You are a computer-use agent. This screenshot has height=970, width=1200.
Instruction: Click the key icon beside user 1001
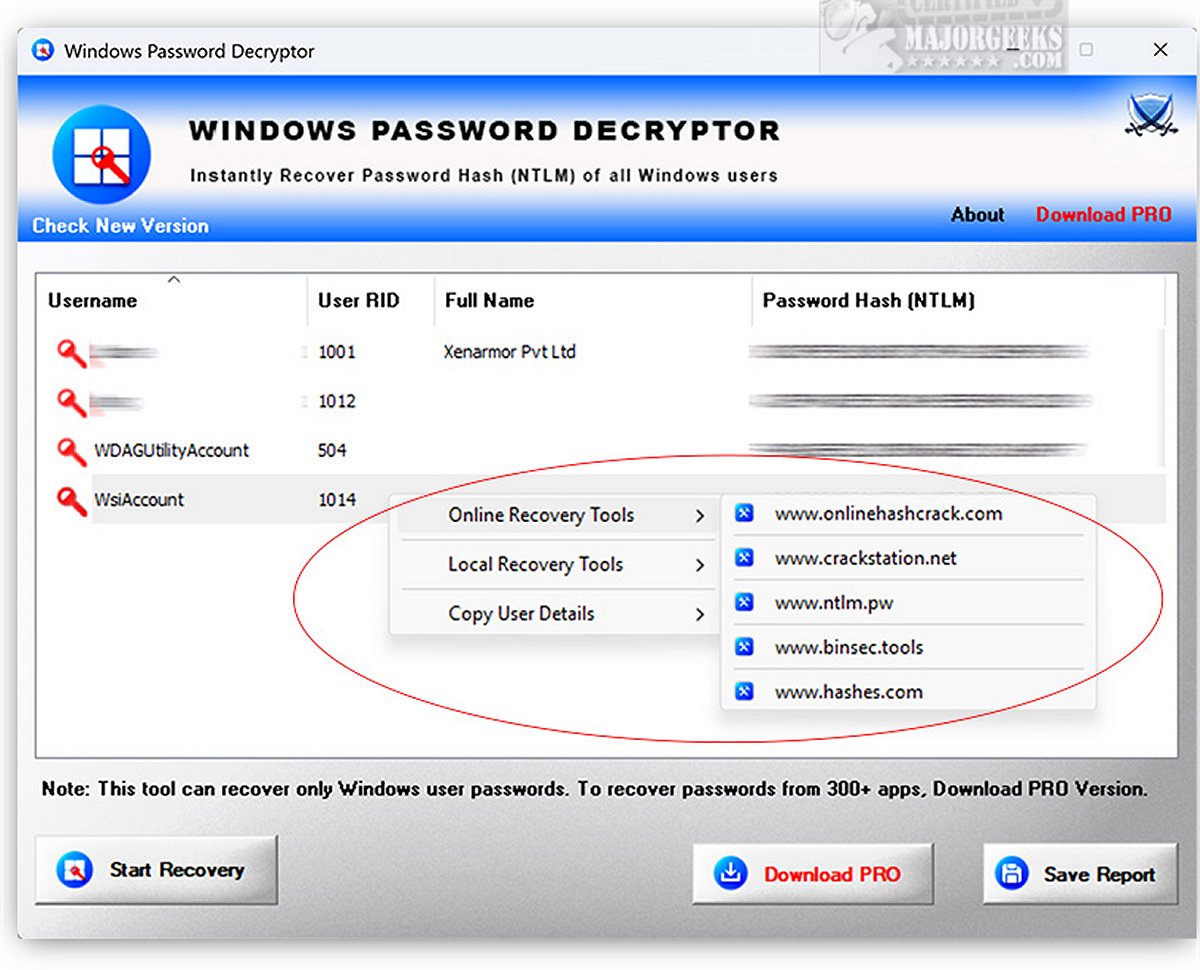[x=72, y=352]
